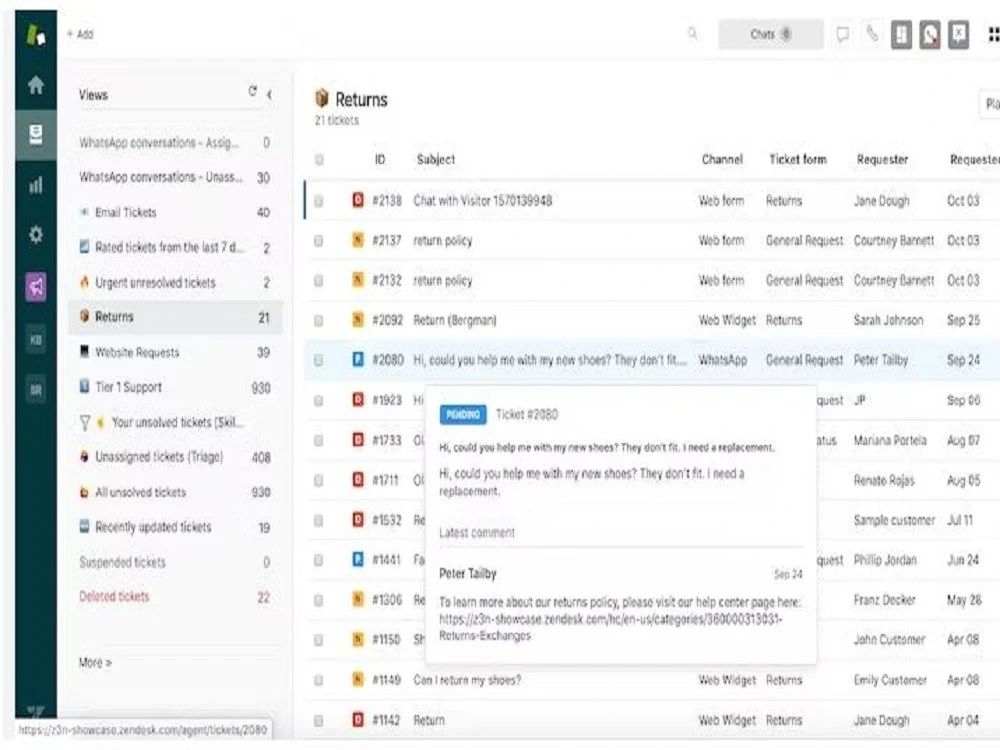Select the Urgent unresolved tickets view
This screenshot has height=750, width=1000.
(174, 282)
